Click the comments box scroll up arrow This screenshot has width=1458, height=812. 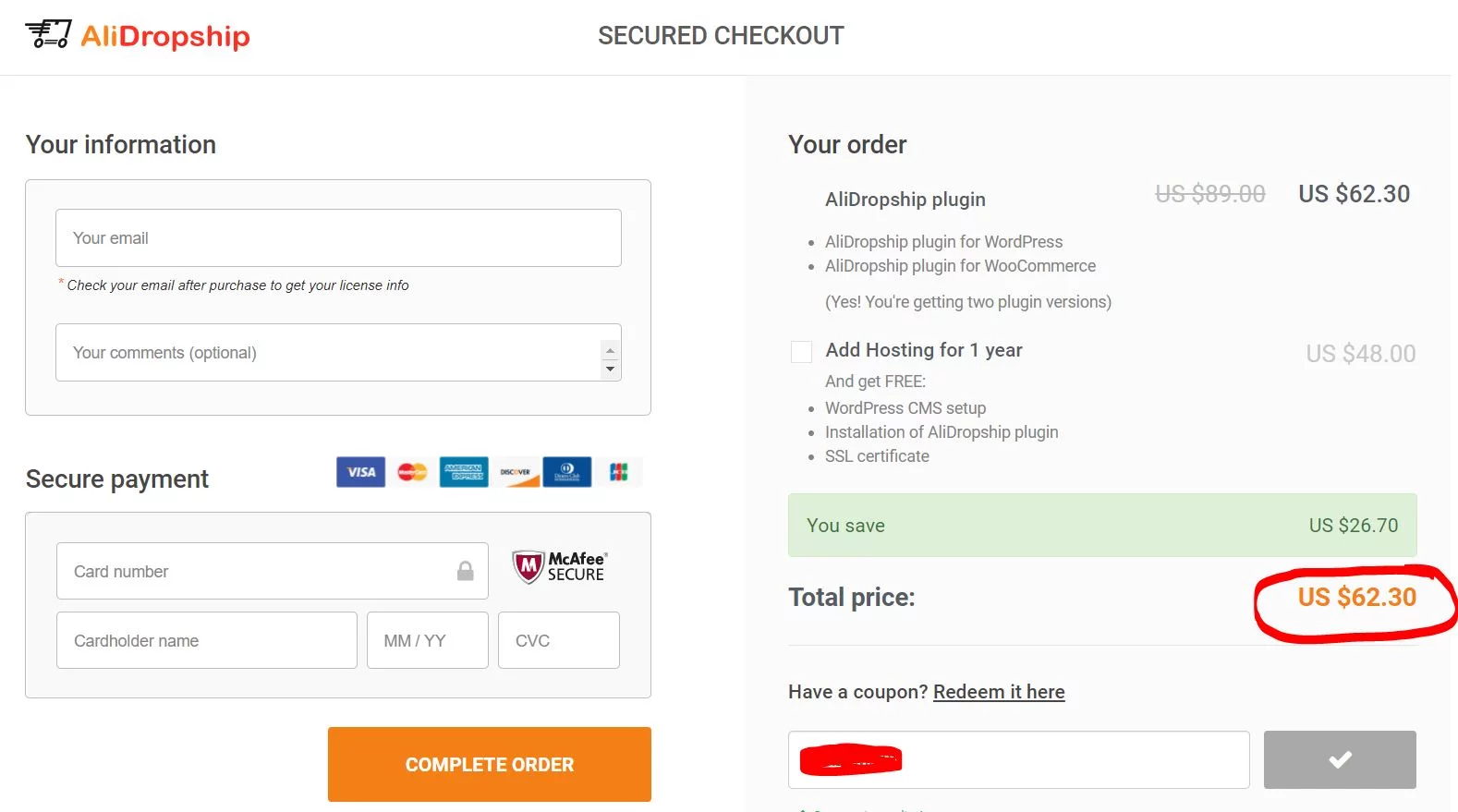[x=610, y=351]
